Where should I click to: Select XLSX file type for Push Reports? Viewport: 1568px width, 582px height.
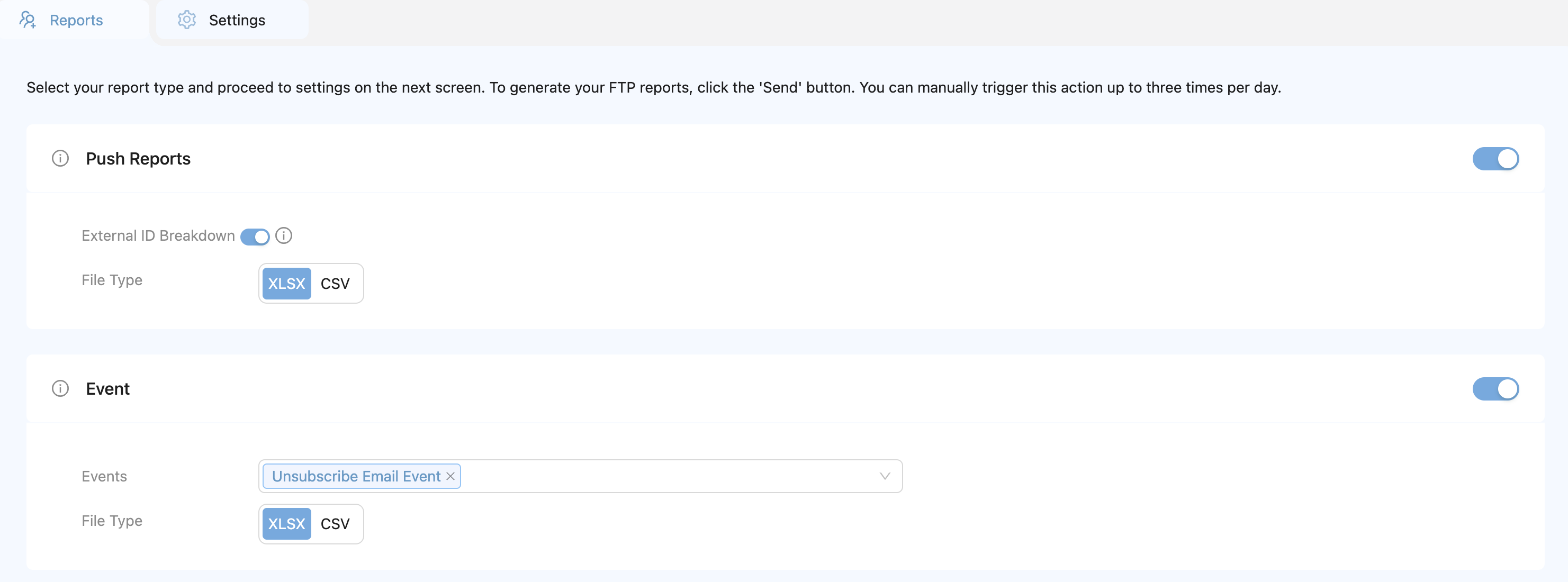287,284
